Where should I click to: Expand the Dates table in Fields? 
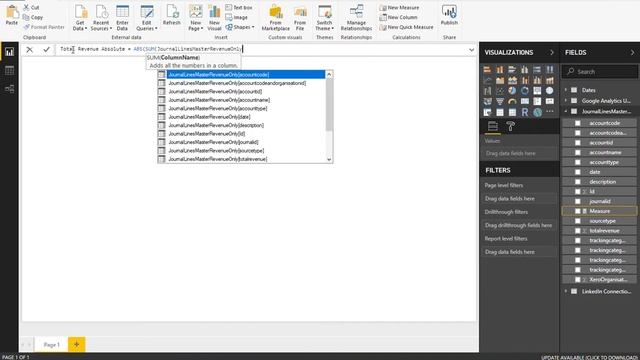click(x=566, y=90)
